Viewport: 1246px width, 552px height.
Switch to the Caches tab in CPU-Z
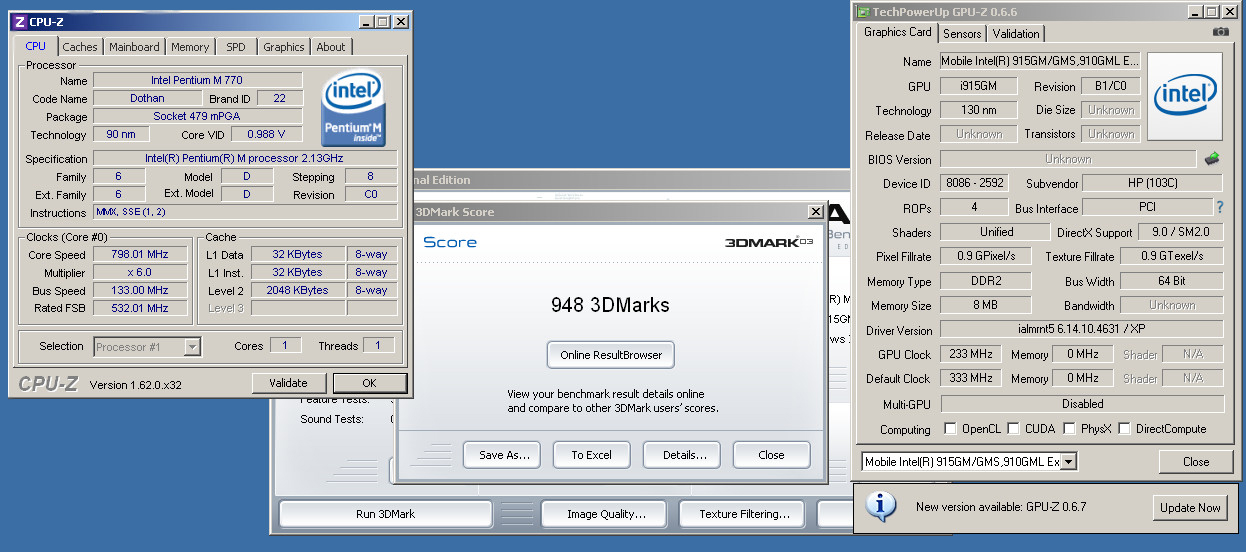(x=80, y=47)
